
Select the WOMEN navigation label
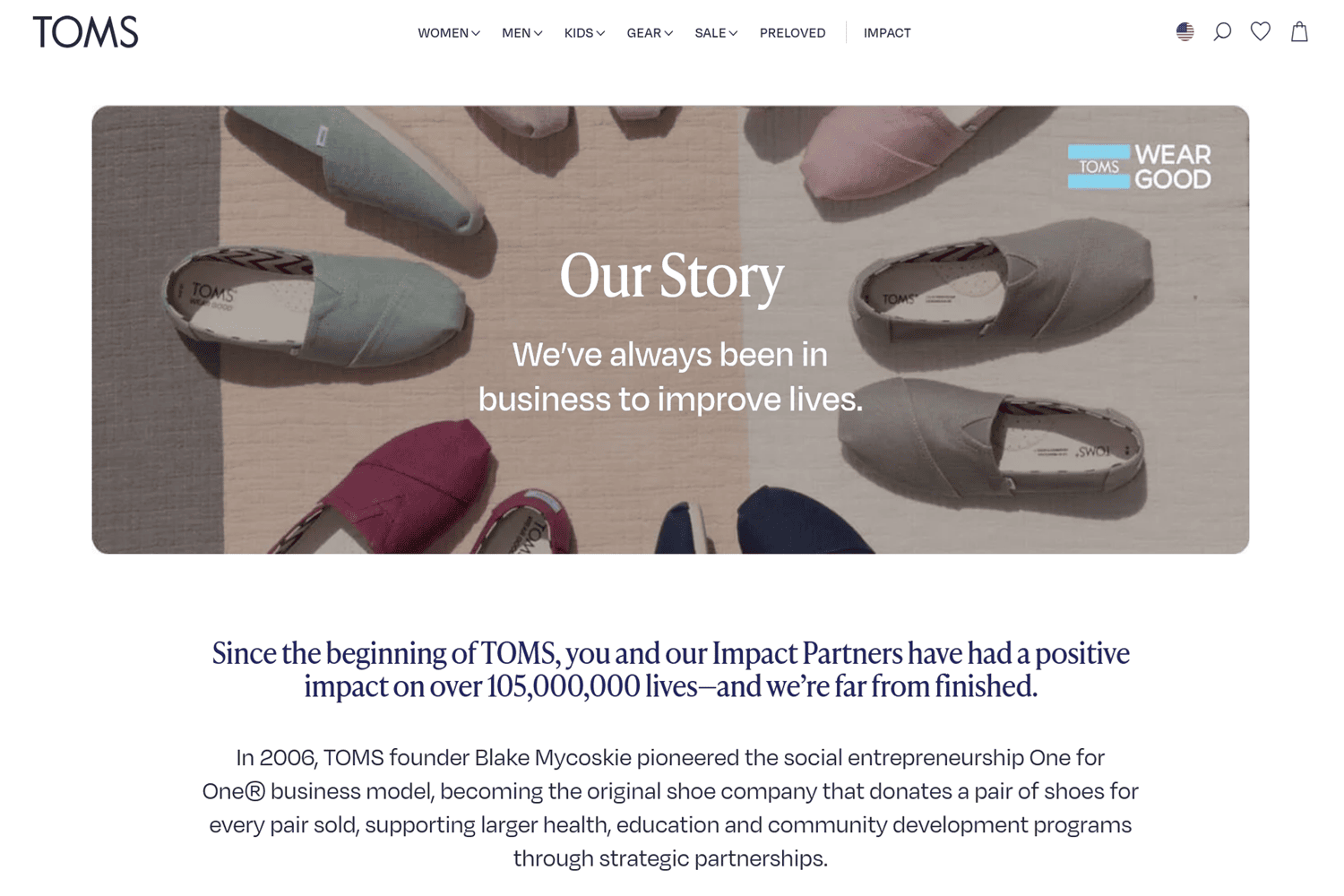click(443, 33)
